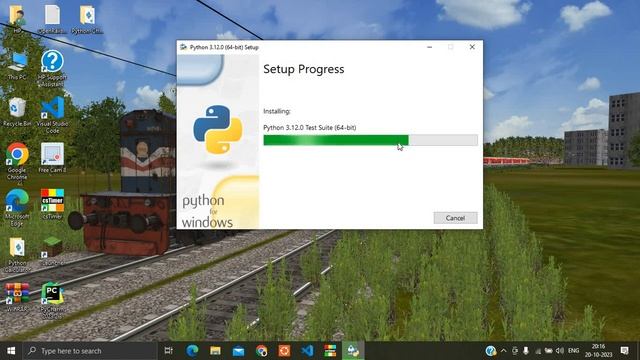Viewport: 640px width, 360px height.
Task: Open Task View on taskbar
Action: pyautogui.click(x=169, y=351)
